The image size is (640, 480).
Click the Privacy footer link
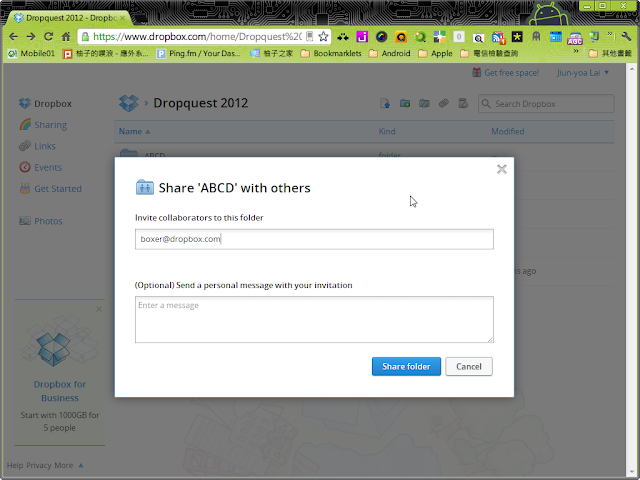point(39,465)
